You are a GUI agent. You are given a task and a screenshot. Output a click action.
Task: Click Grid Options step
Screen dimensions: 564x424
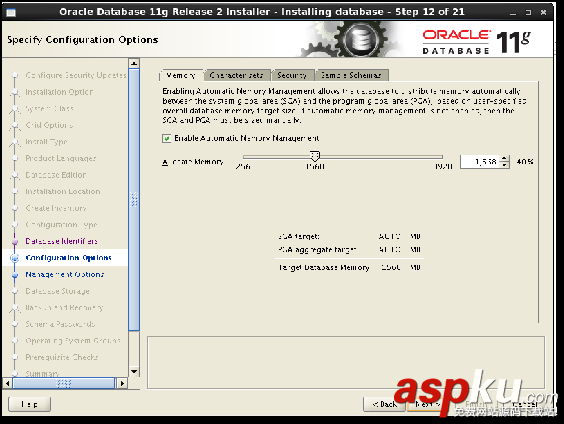click(x=49, y=125)
